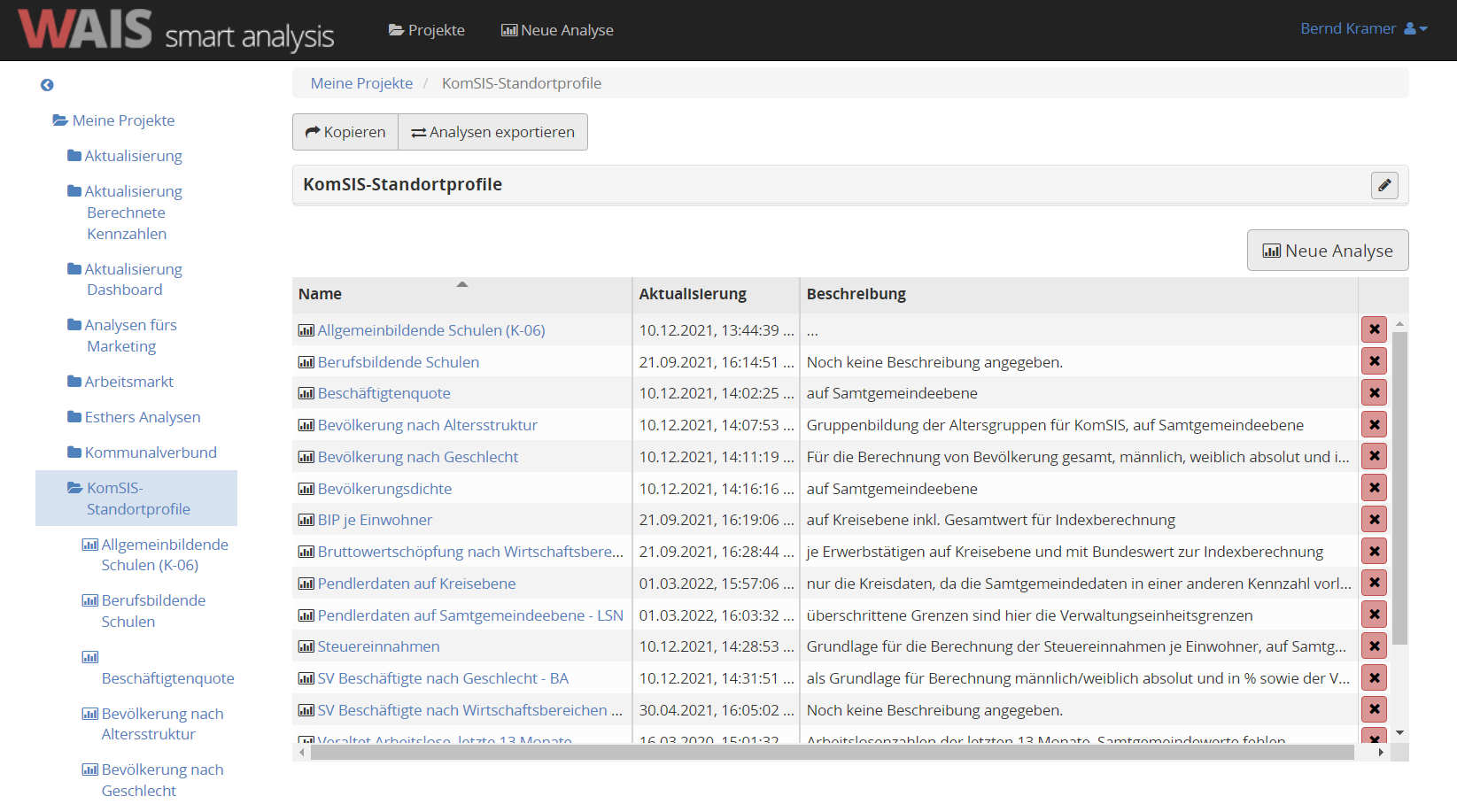Viewport: 1457px width, 812px height.
Task: Open Bruttowertschöpfung nach Wirtschaftsbere... link
Action: point(470,552)
